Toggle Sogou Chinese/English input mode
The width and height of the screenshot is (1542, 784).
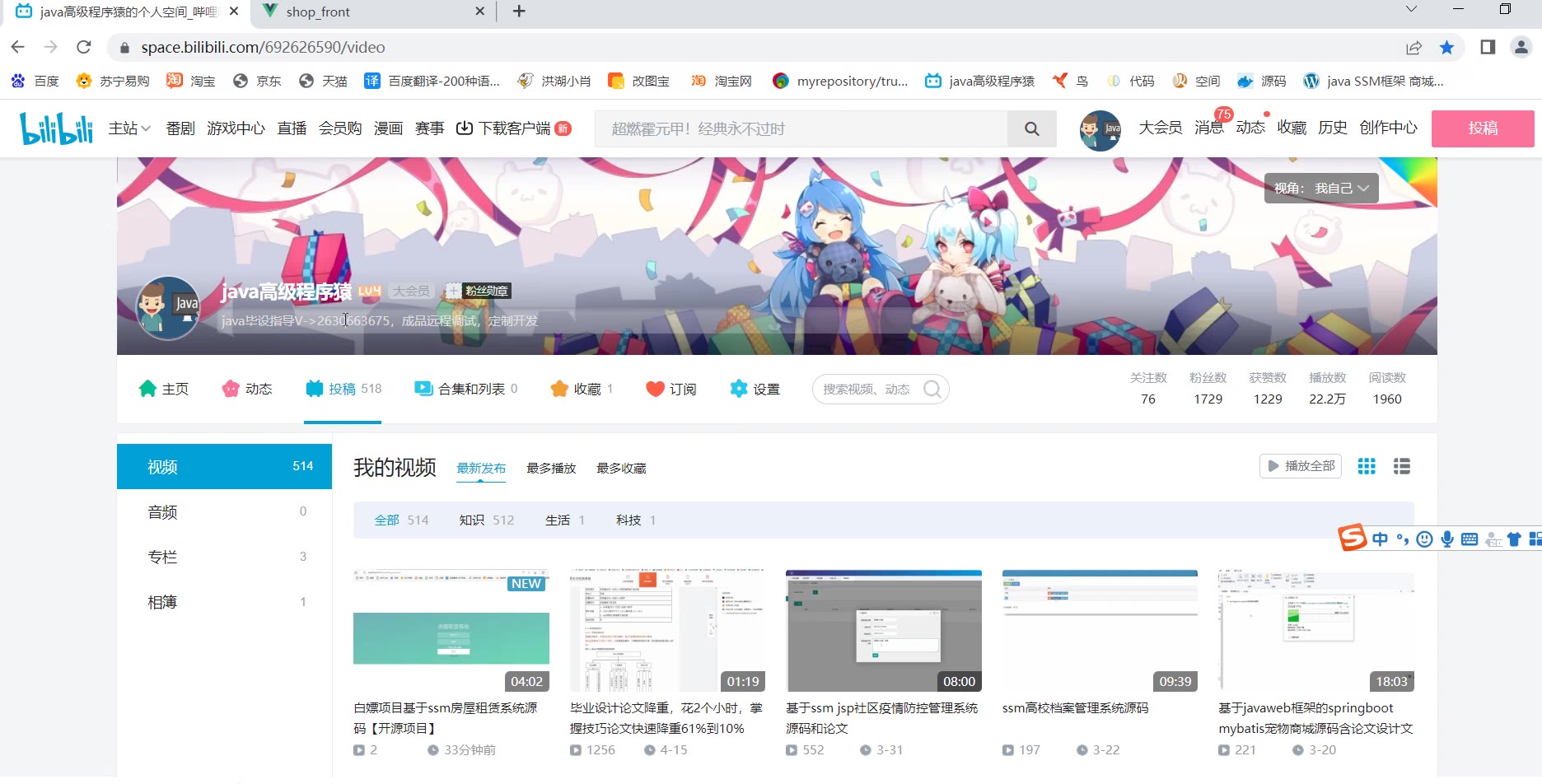pyautogui.click(x=1380, y=539)
